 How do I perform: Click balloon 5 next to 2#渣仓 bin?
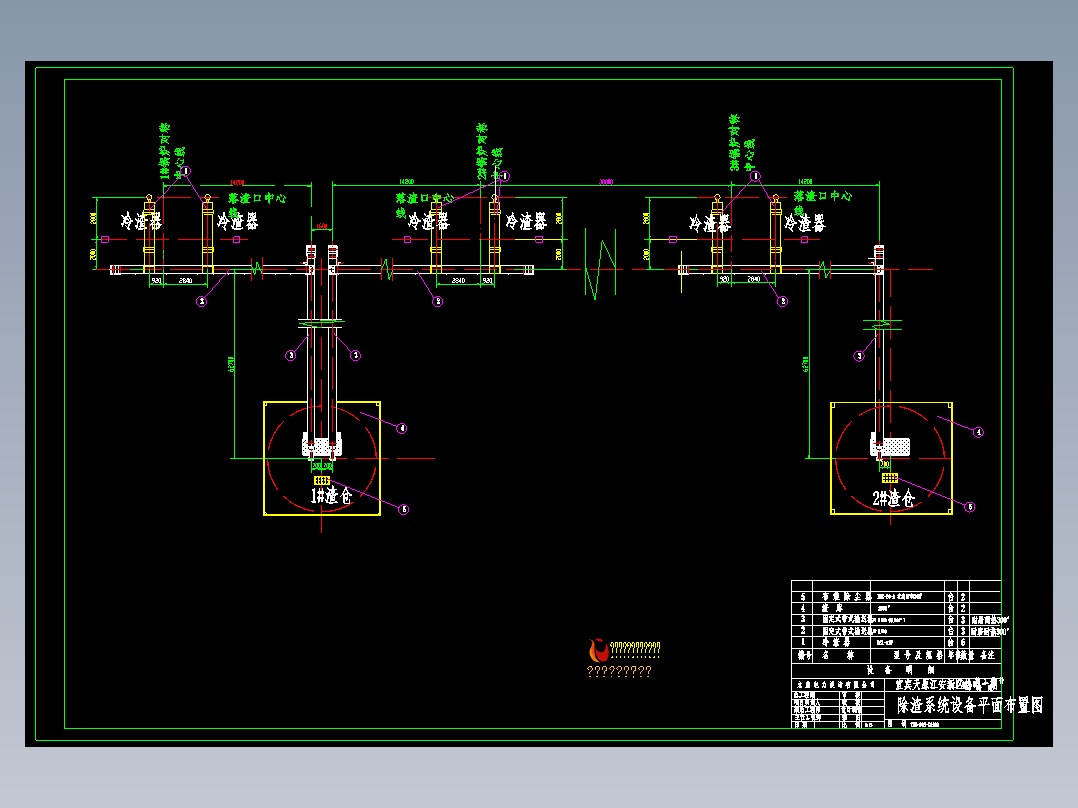tap(970, 507)
